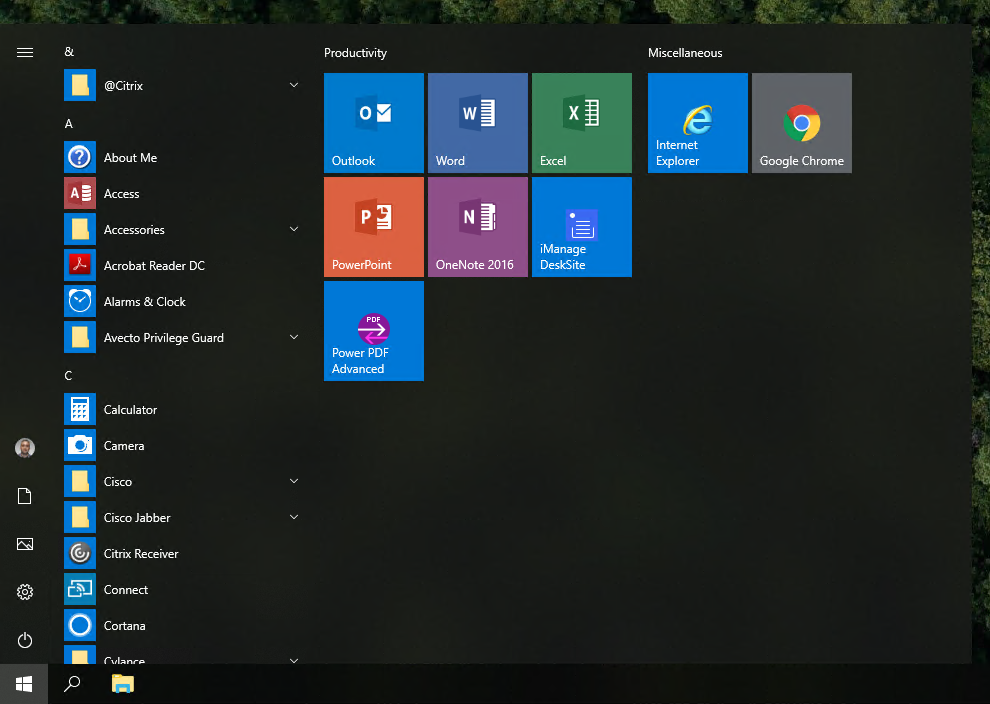Open the Excel tile

[581, 122]
